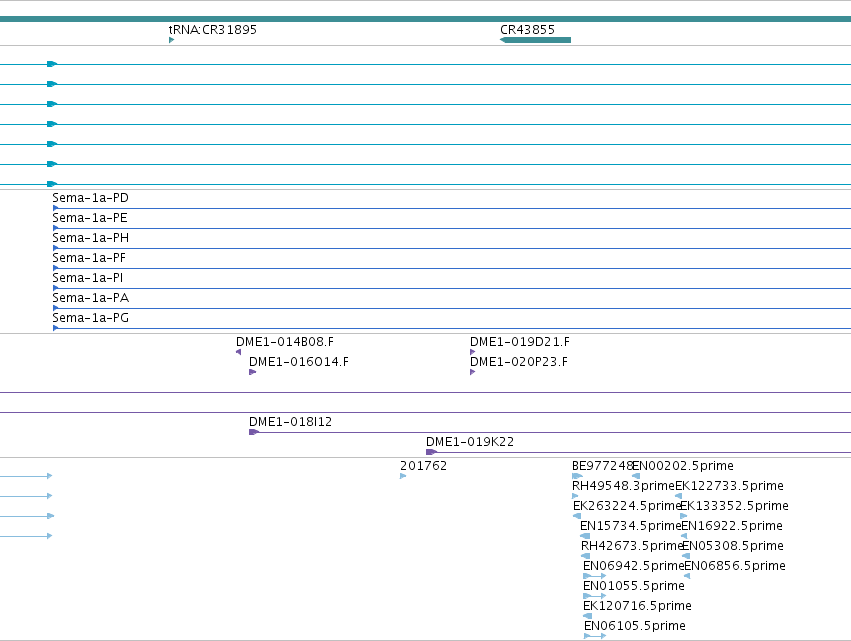Click the 201762 arrow glyph
Viewport: 851px width, 641px height.
[403, 477]
